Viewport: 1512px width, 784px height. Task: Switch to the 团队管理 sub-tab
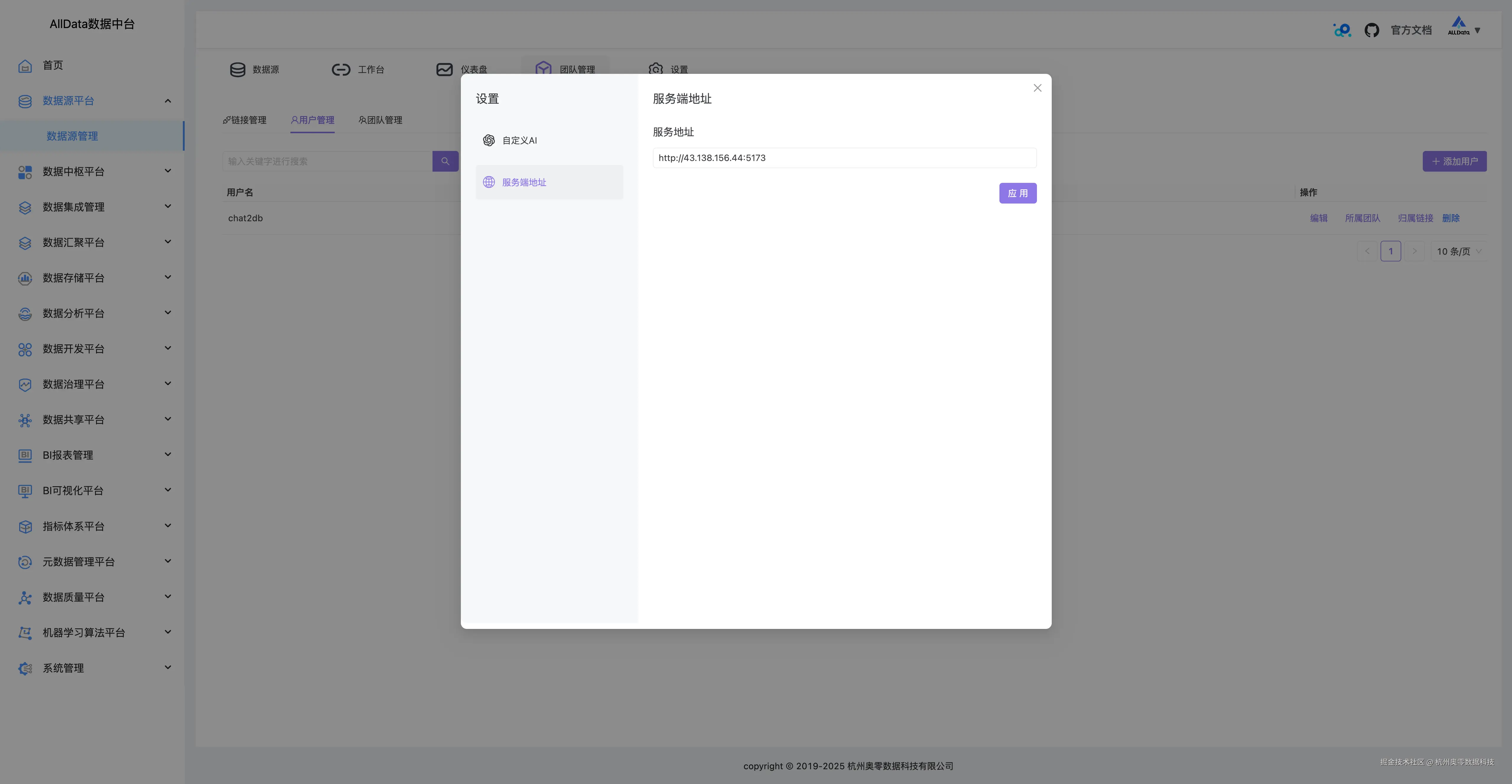[x=380, y=120]
